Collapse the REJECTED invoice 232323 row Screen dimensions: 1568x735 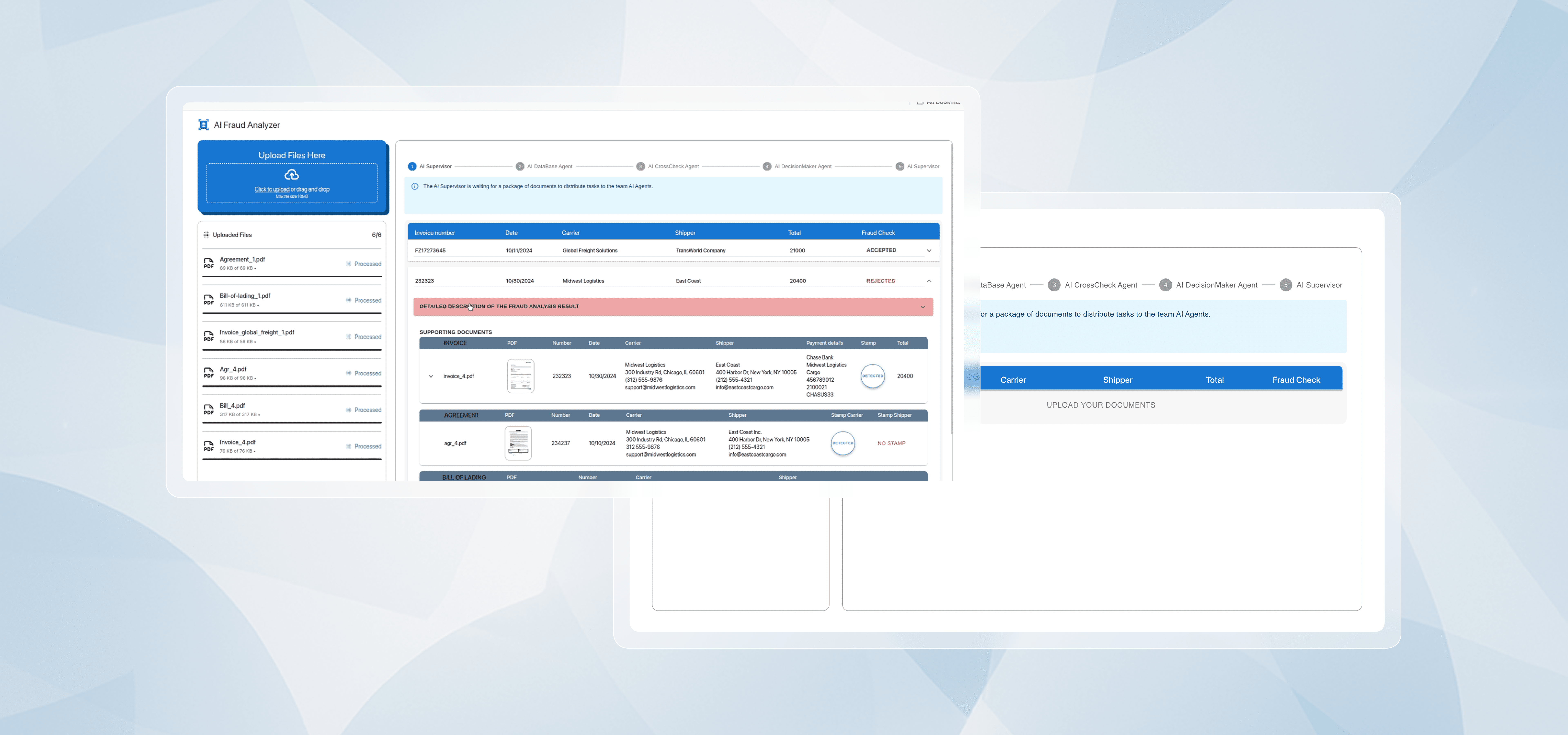click(x=929, y=281)
